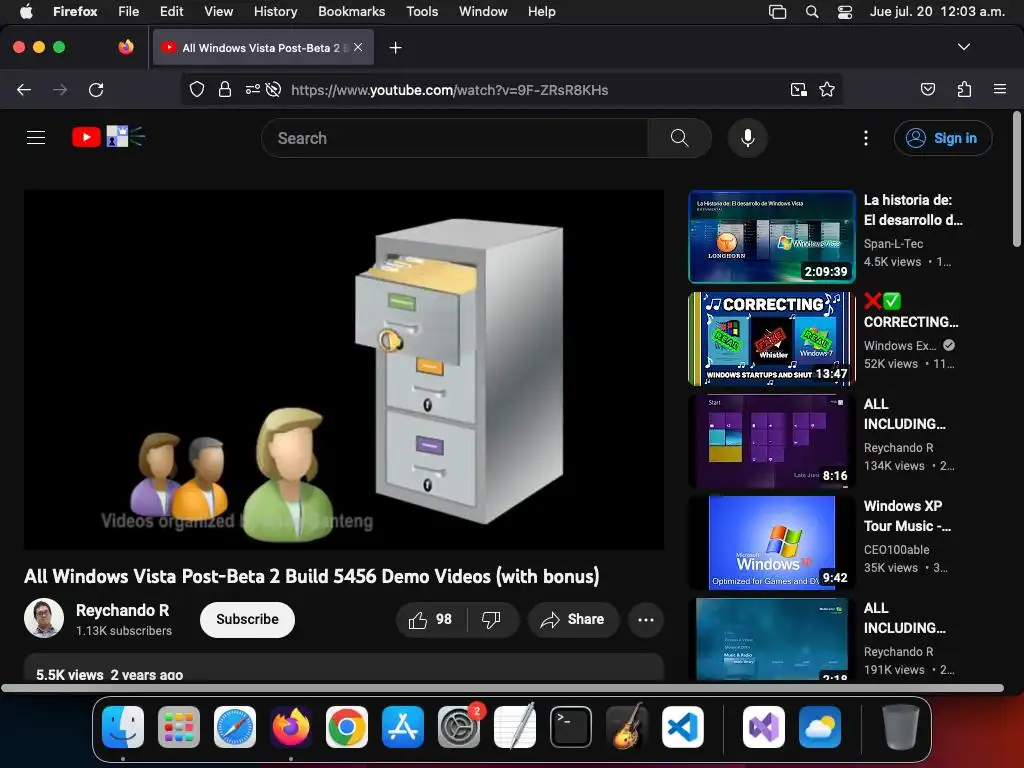Launch Terminal from the dock
This screenshot has height=768, width=1024.
(x=571, y=727)
